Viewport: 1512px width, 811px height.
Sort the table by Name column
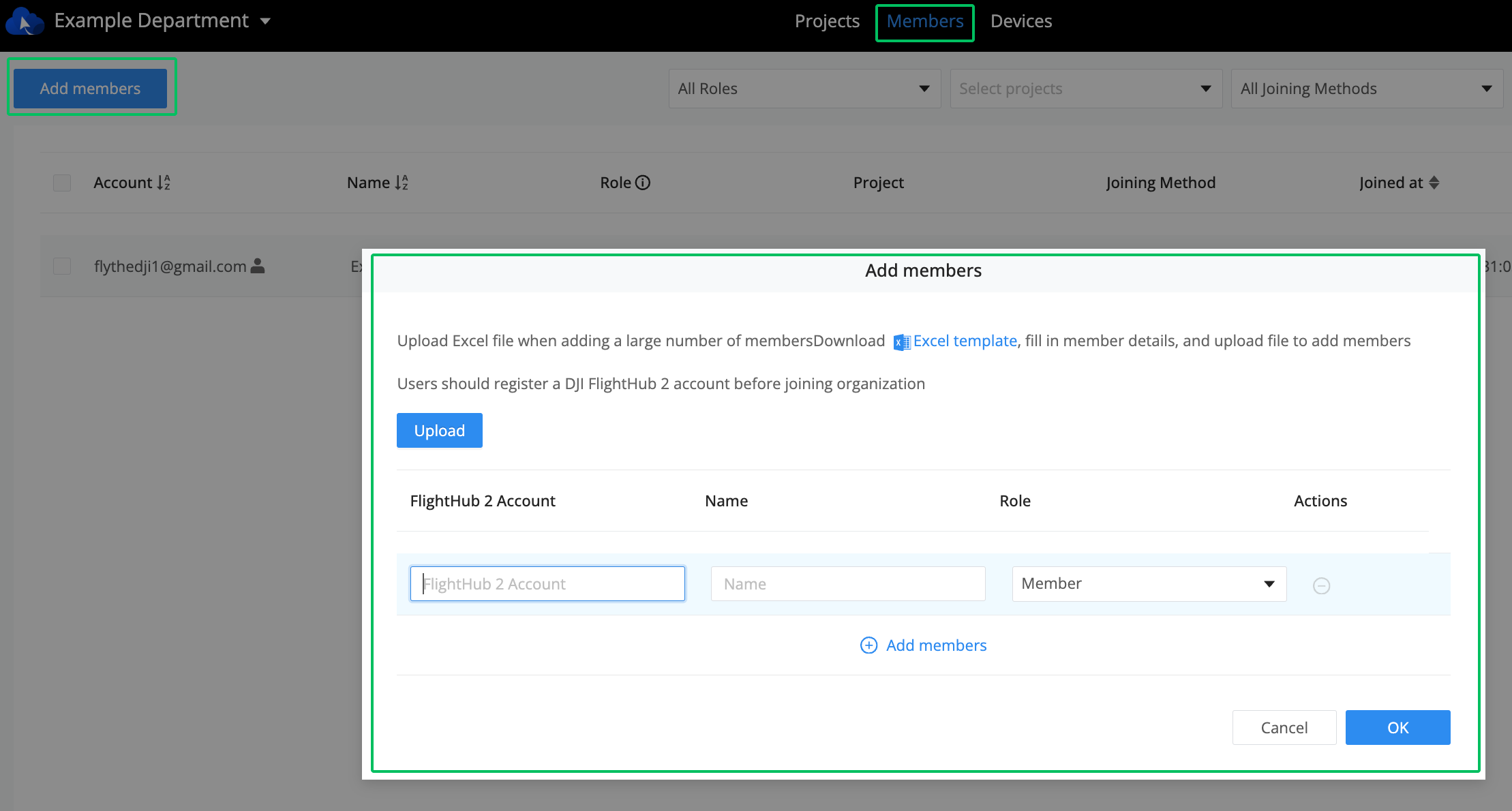[402, 183]
